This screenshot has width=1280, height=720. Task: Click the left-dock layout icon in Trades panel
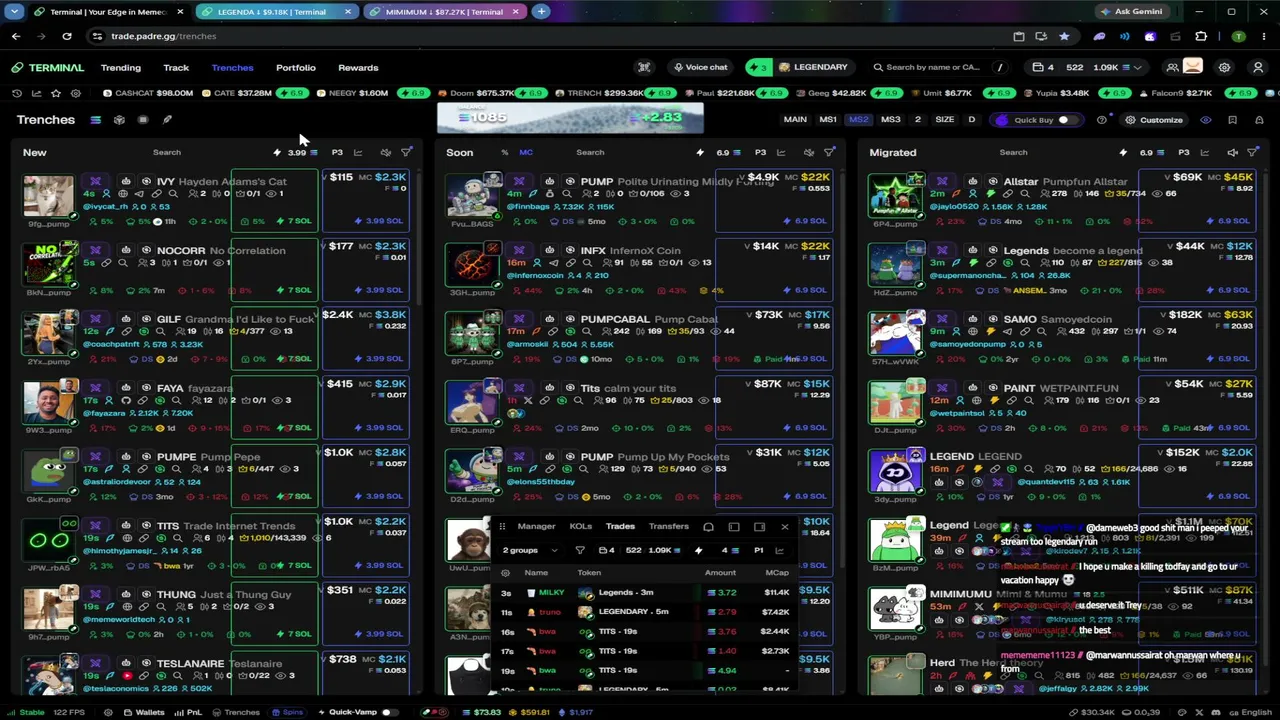734,527
